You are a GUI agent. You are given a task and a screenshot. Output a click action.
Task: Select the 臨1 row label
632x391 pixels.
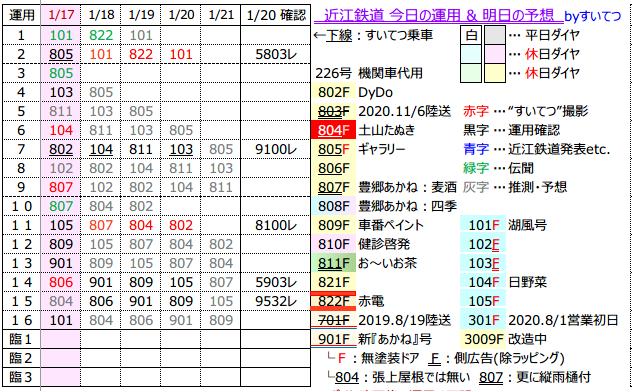tap(22, 339)
